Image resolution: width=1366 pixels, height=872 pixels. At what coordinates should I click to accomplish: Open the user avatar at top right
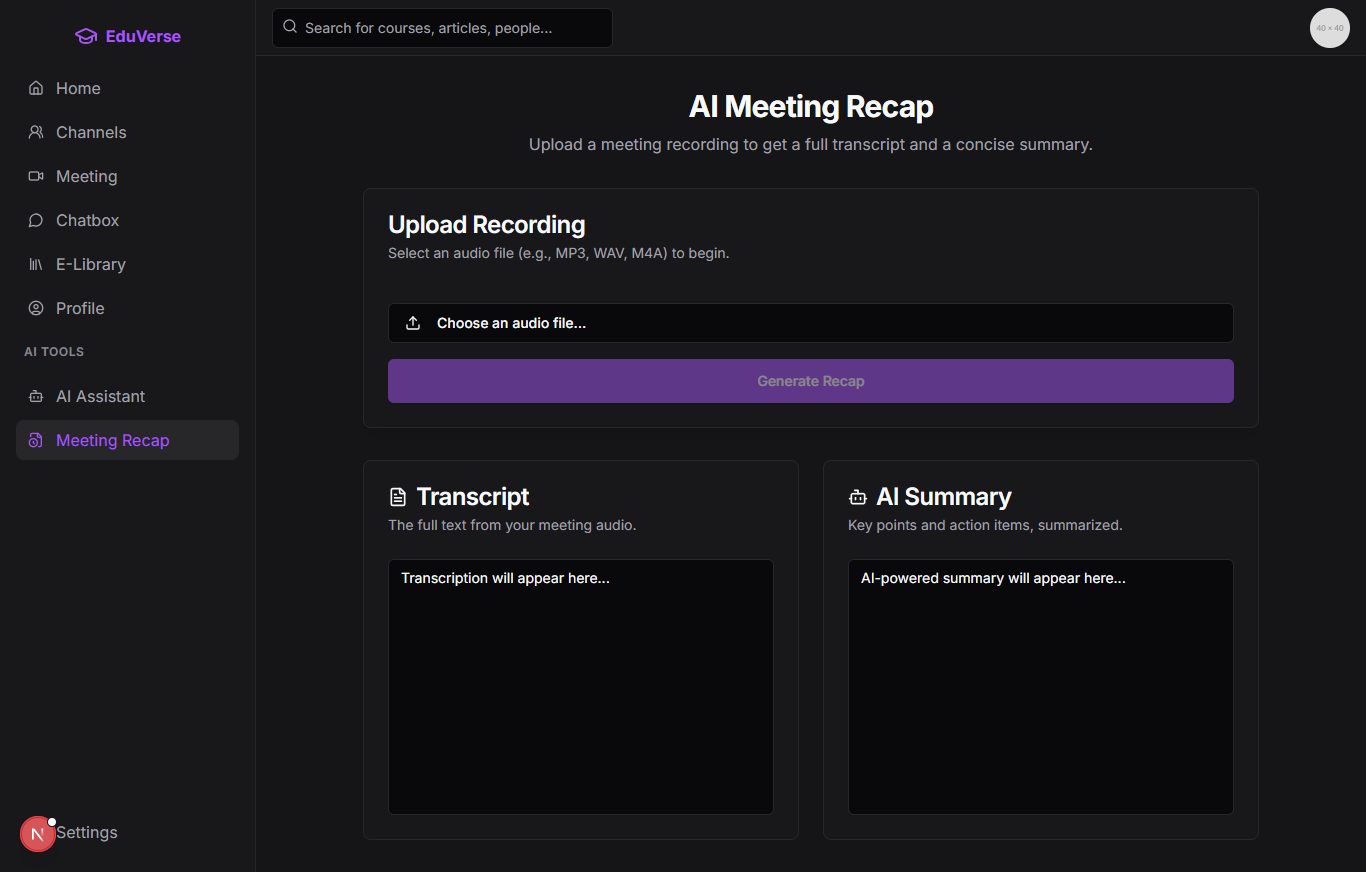[1330, 28]
